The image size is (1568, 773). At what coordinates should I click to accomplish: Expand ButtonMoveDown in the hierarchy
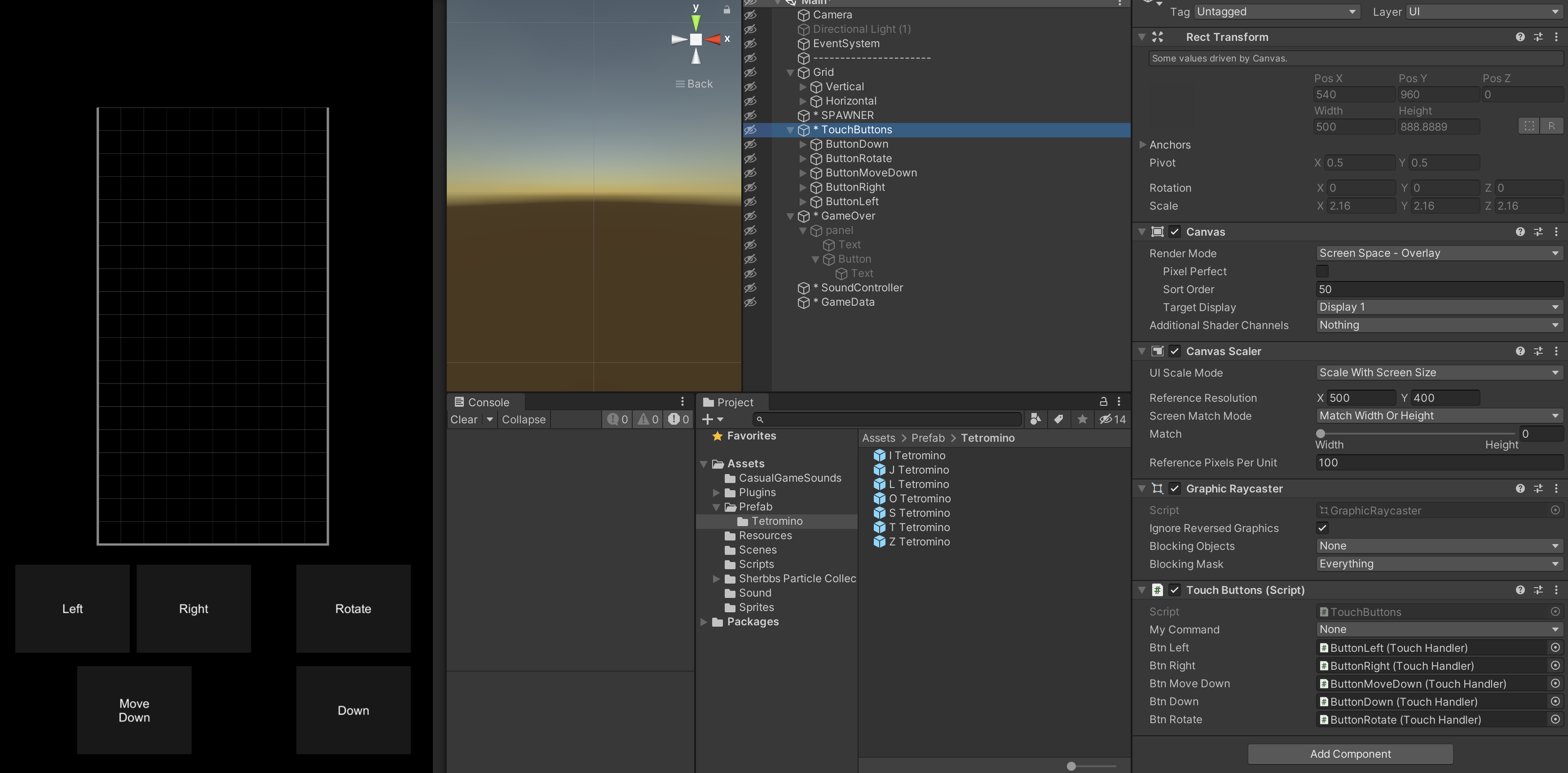tap(802, 173)
